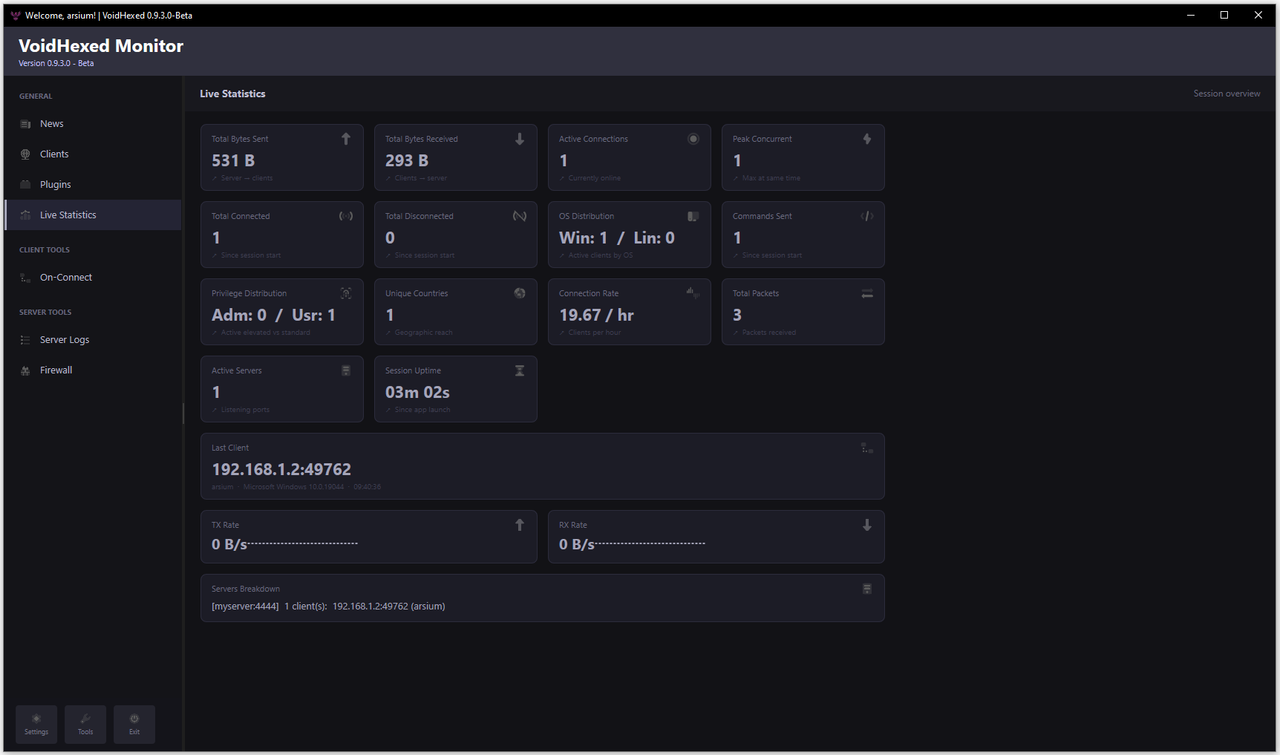The height and width of the screenshot is (755, 1280).
Task: Open the Firewall page
Action: 92,370
